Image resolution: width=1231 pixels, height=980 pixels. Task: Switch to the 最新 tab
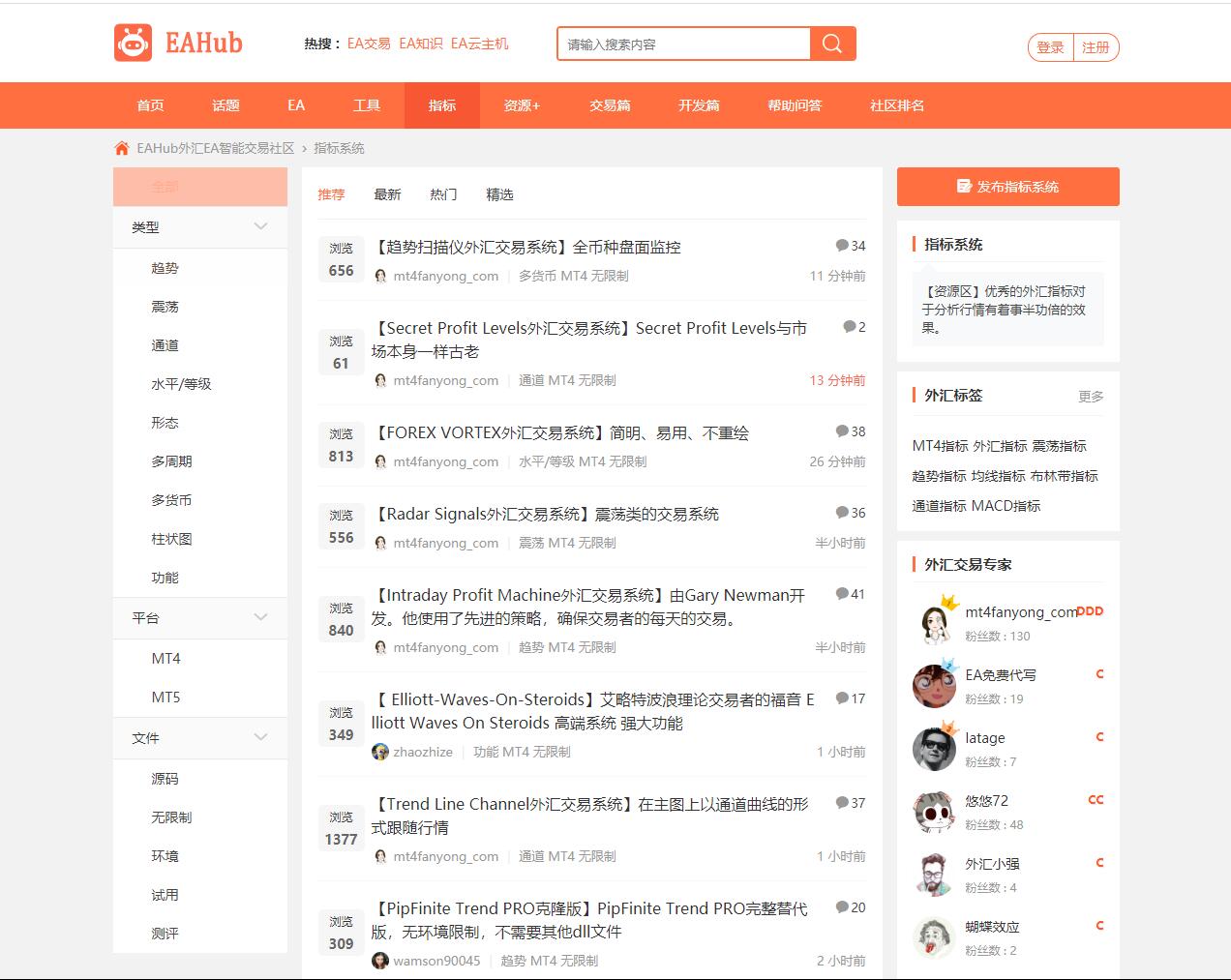pos(387,194)
